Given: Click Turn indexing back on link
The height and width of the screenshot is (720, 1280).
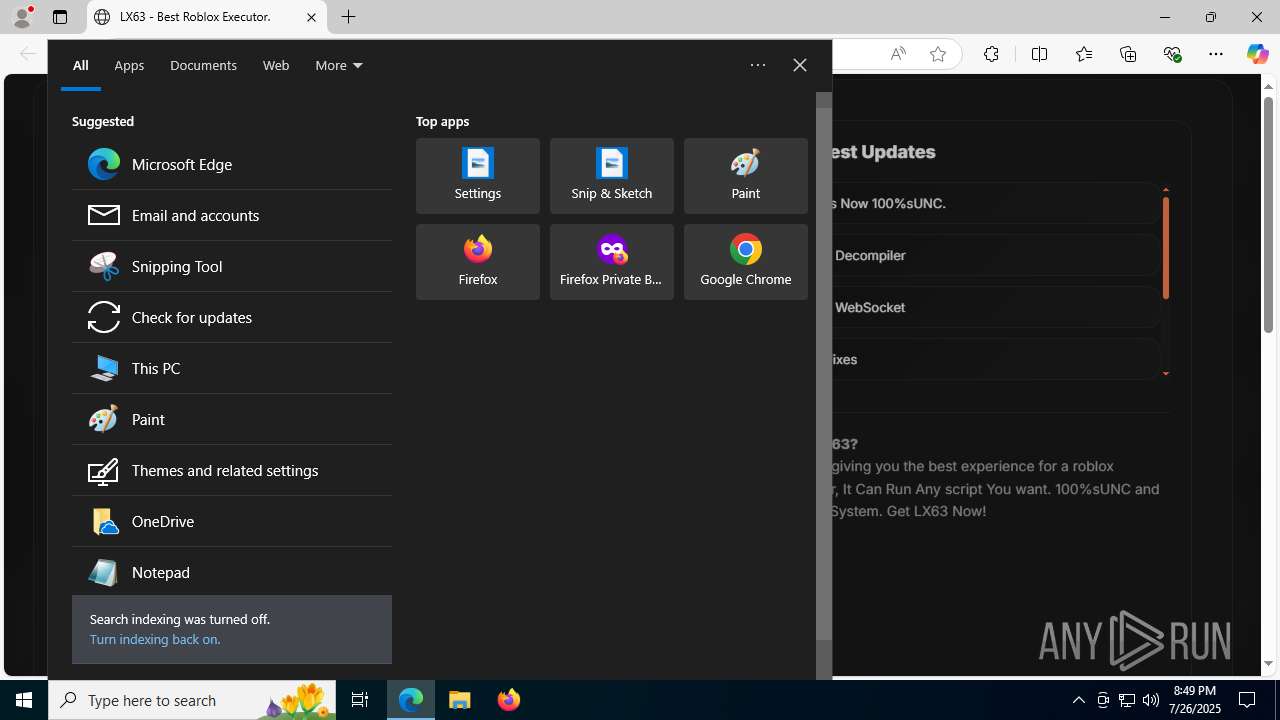Looking at the screenshot, I should click(155, 639).
